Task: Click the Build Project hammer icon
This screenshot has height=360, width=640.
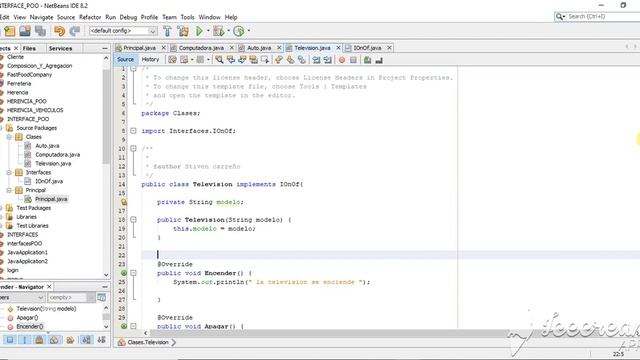Action: pos(167,31)
